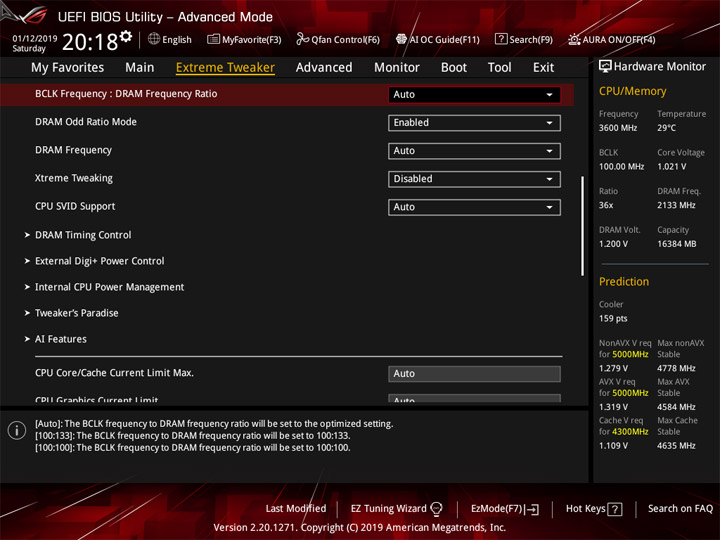
Task: Switch to the Main tab
Action: pyautogui.click(x=140, y=68)
